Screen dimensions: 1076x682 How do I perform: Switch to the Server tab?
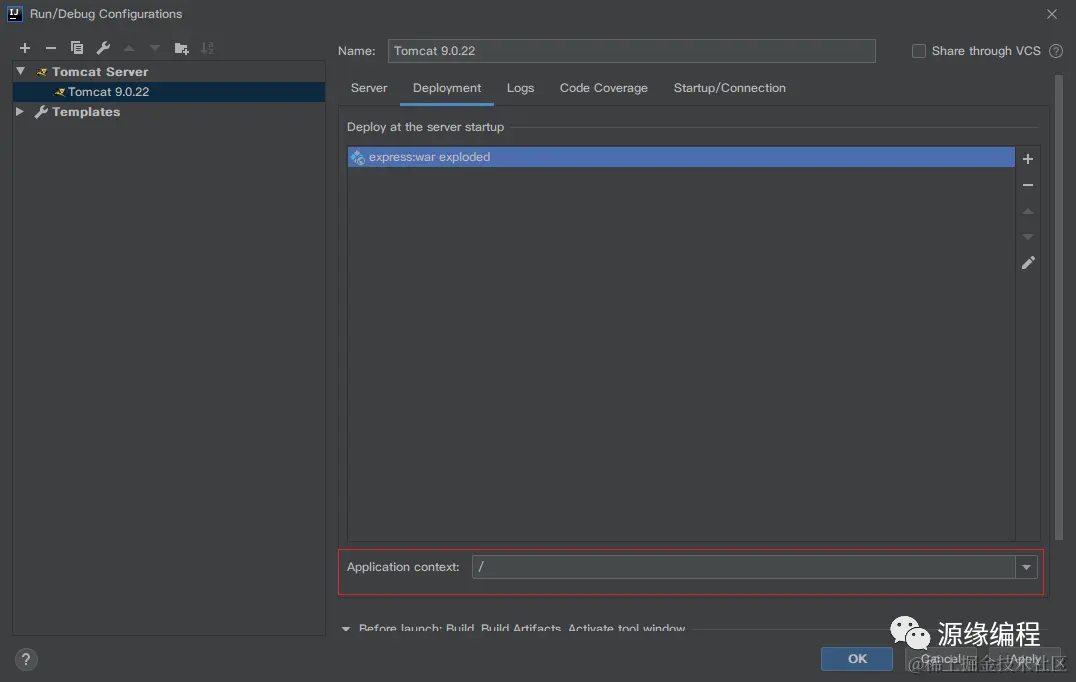(369, 88)
